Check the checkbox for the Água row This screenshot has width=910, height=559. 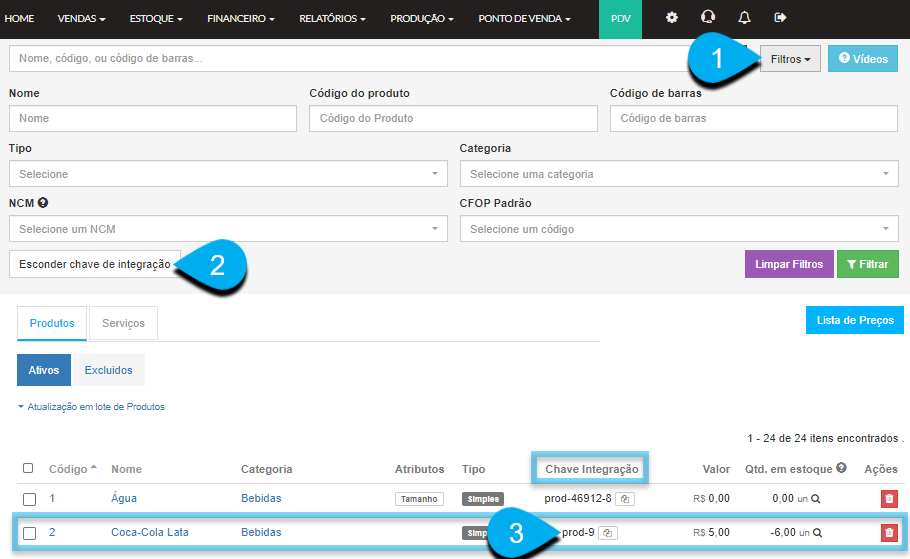point(30,499)
